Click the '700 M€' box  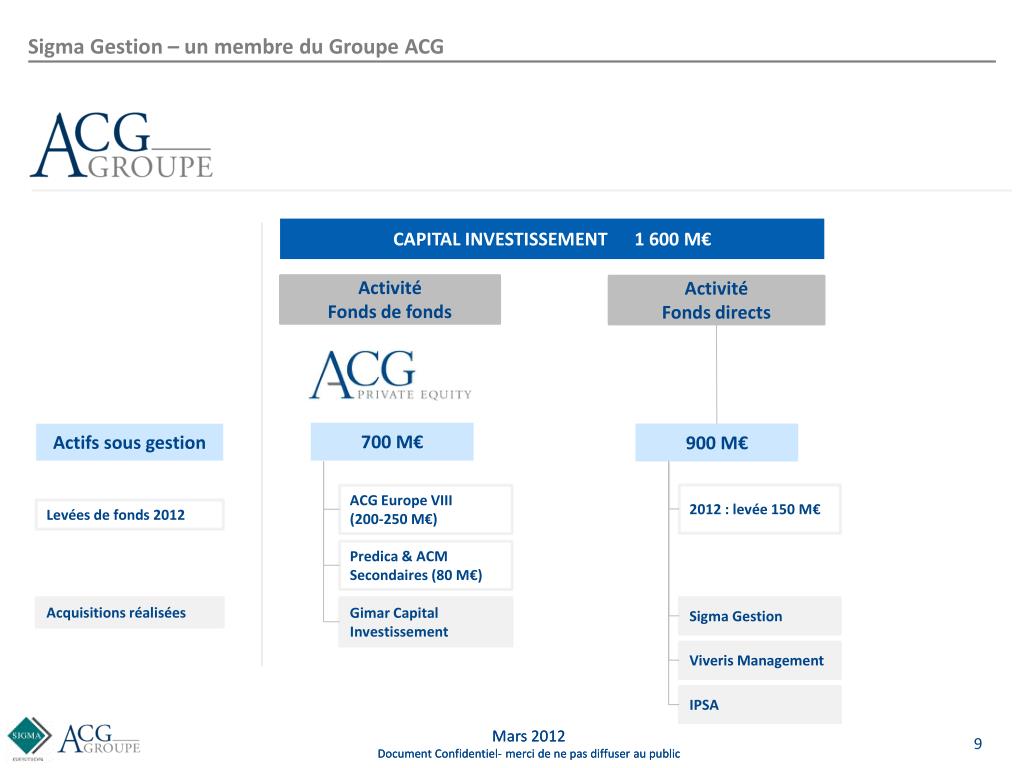click(x=392, y=442)
